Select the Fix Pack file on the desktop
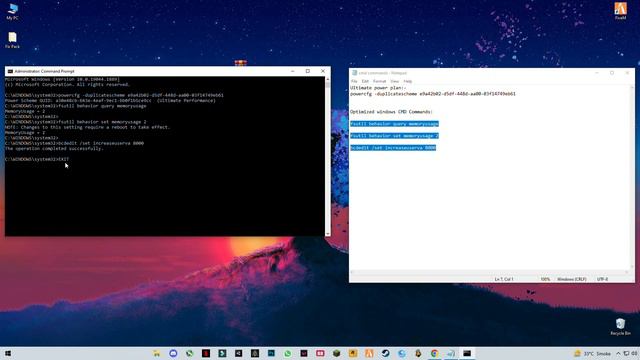 [12, 40]
